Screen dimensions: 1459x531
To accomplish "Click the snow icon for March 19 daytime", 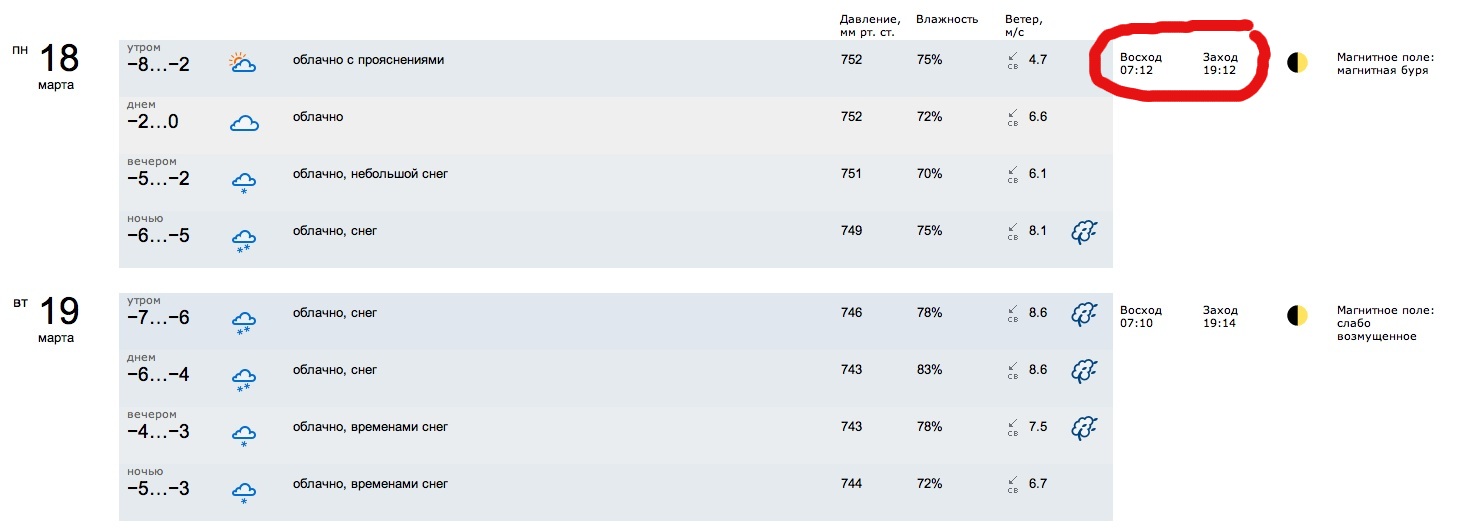I will coord(244,377).
